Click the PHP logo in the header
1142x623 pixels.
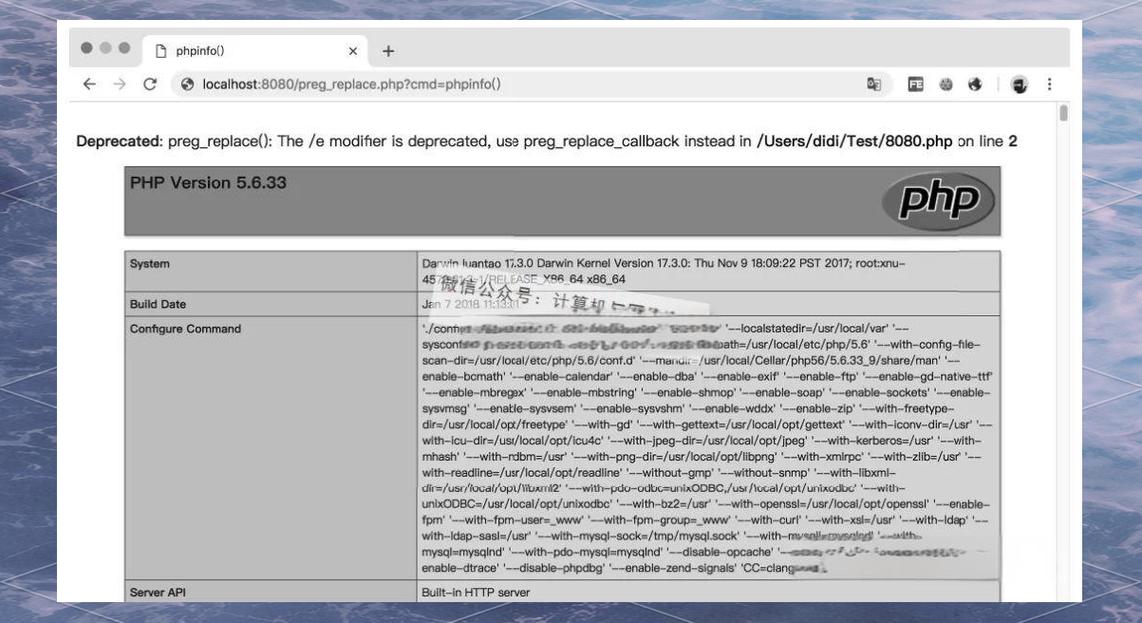(938, 201)
